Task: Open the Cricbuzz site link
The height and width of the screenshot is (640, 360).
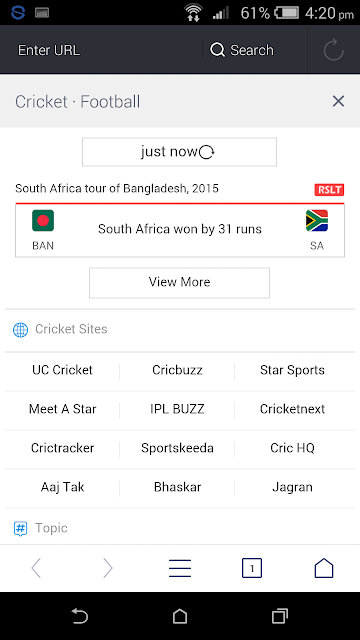Action: pos(177,370)
